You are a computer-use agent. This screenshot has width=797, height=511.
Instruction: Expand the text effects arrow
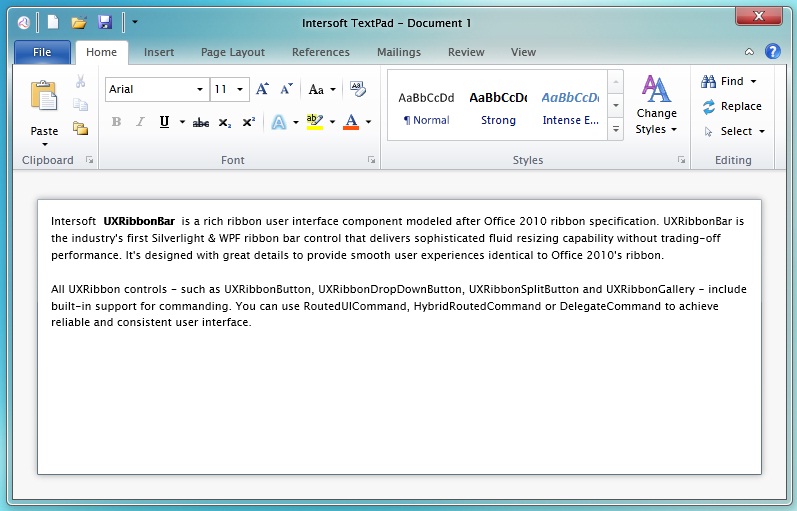(296, 122)
